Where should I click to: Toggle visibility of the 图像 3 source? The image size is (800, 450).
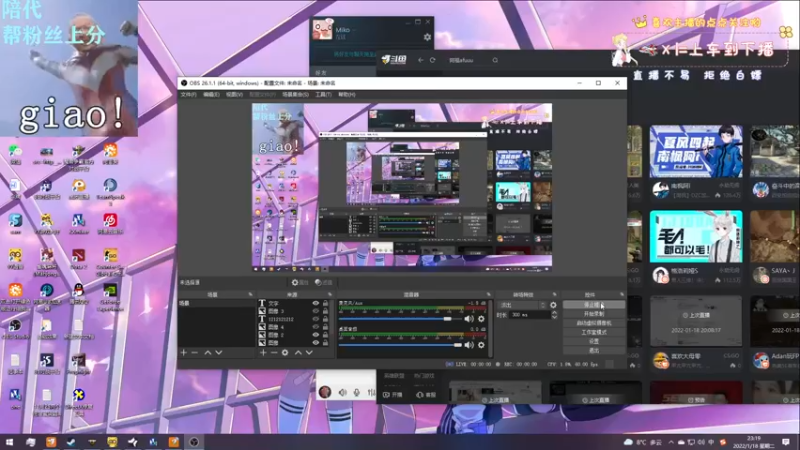(x=315, y=311)
